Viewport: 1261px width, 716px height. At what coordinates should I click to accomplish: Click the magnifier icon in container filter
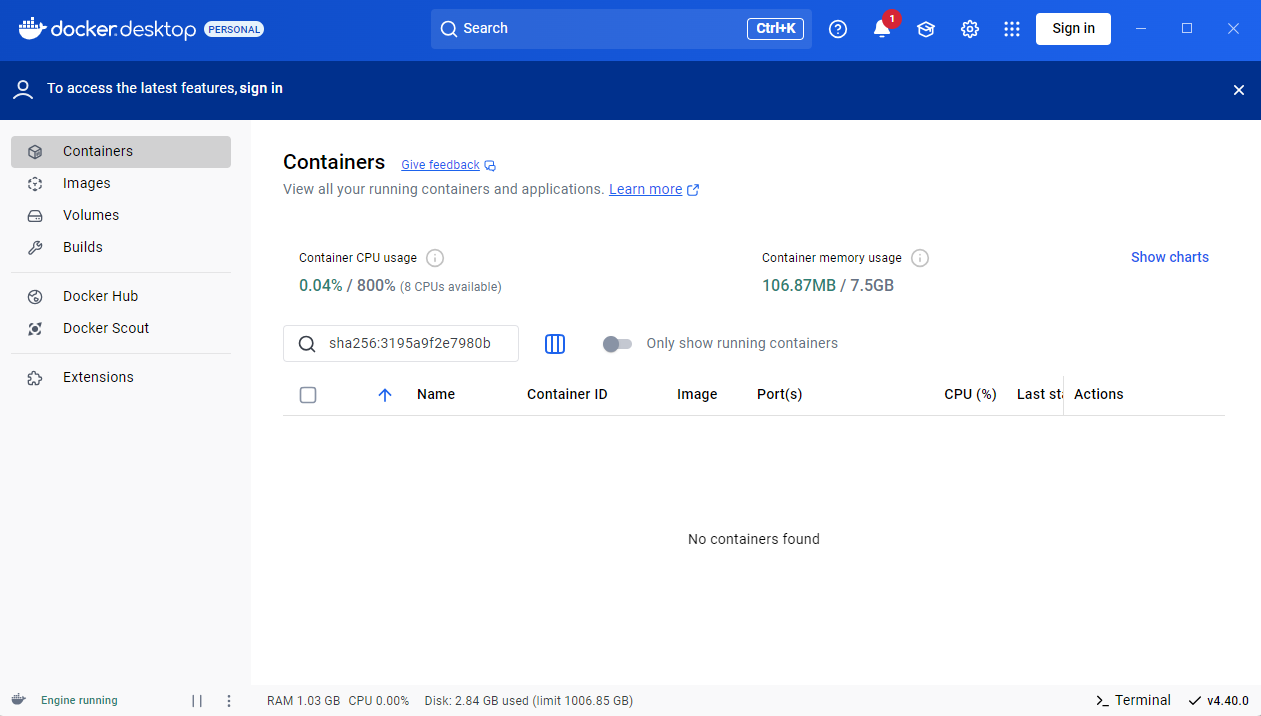click(307, 344)
